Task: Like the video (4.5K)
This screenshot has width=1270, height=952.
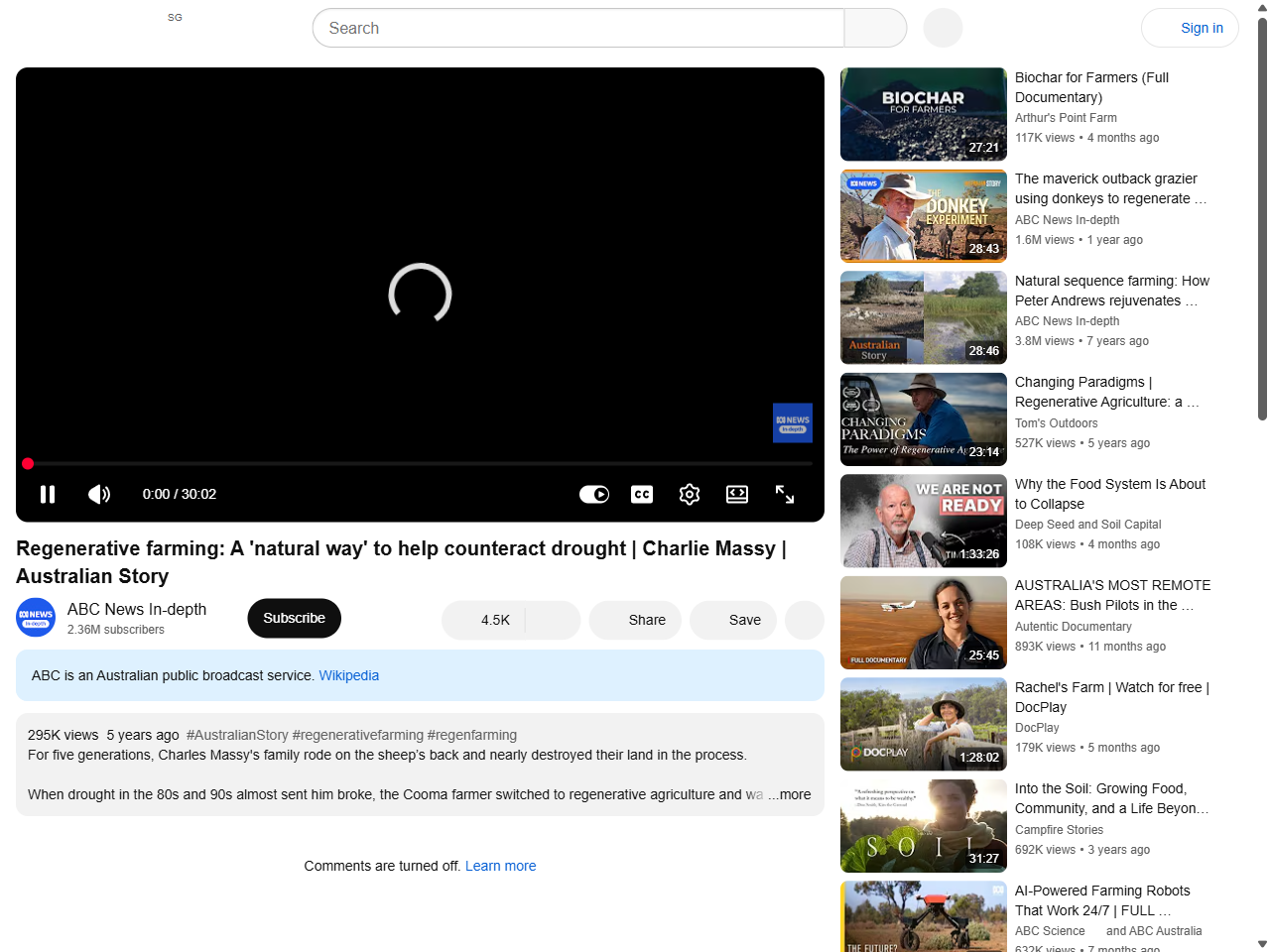Action: click(x=483, y=620)
